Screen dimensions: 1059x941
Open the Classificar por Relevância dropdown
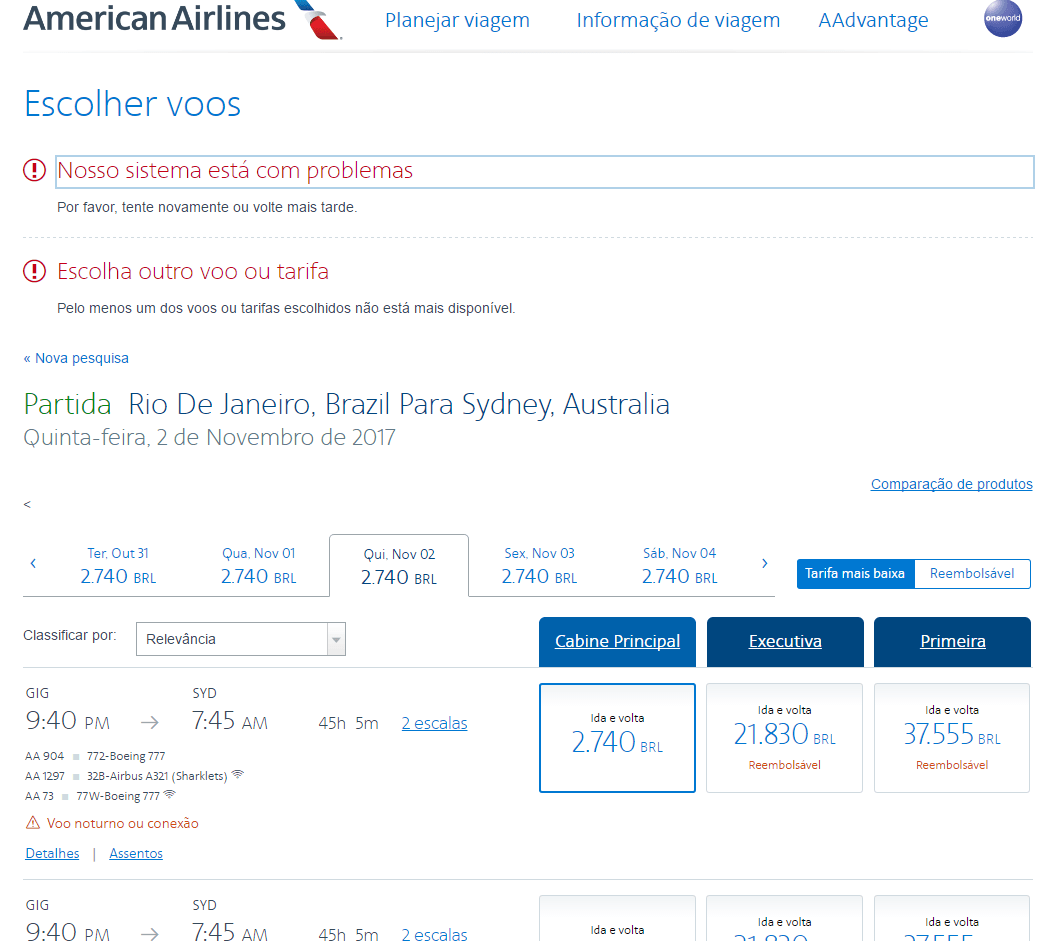coord(241,639)
